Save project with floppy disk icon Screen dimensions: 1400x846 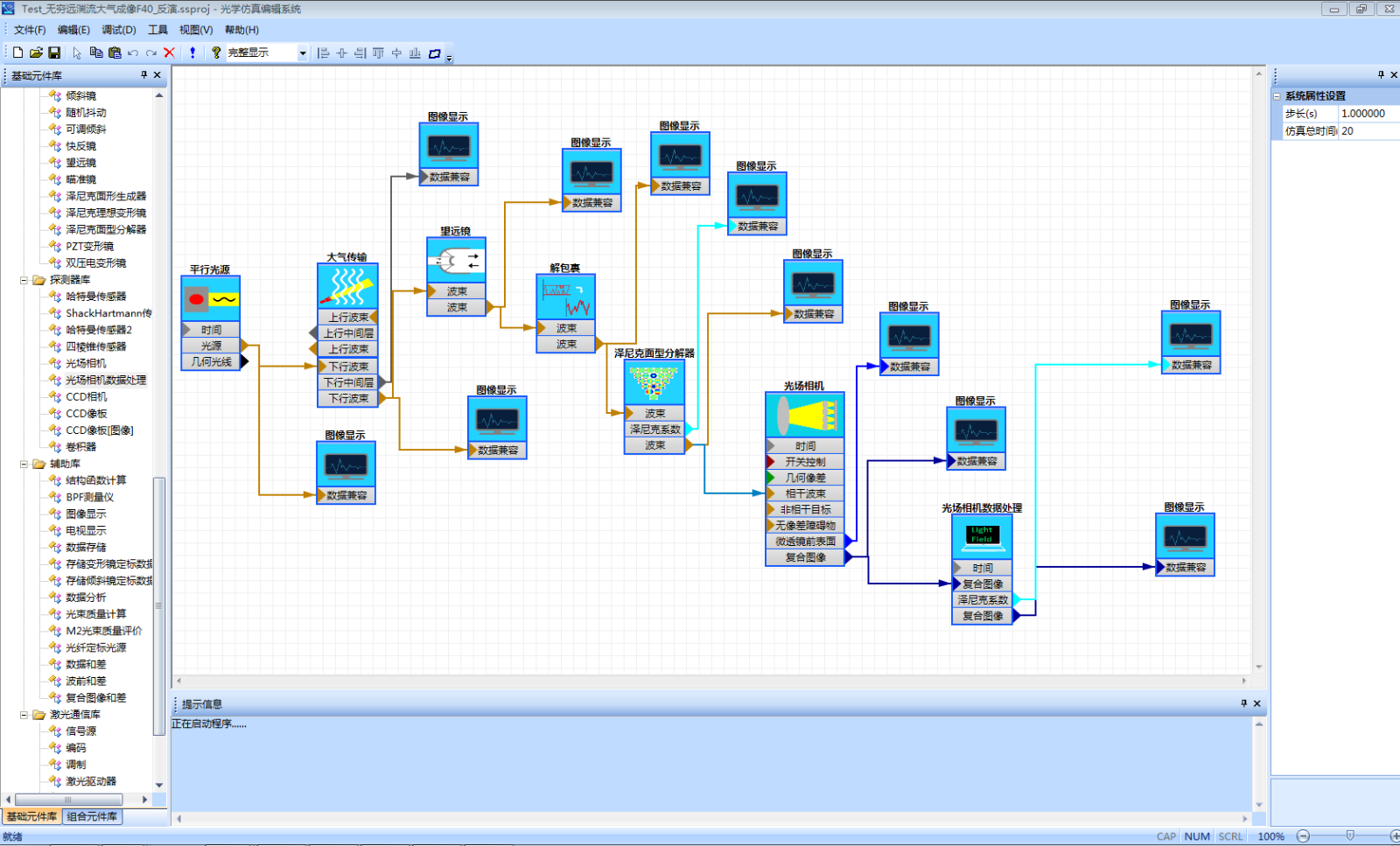[54, 52]
